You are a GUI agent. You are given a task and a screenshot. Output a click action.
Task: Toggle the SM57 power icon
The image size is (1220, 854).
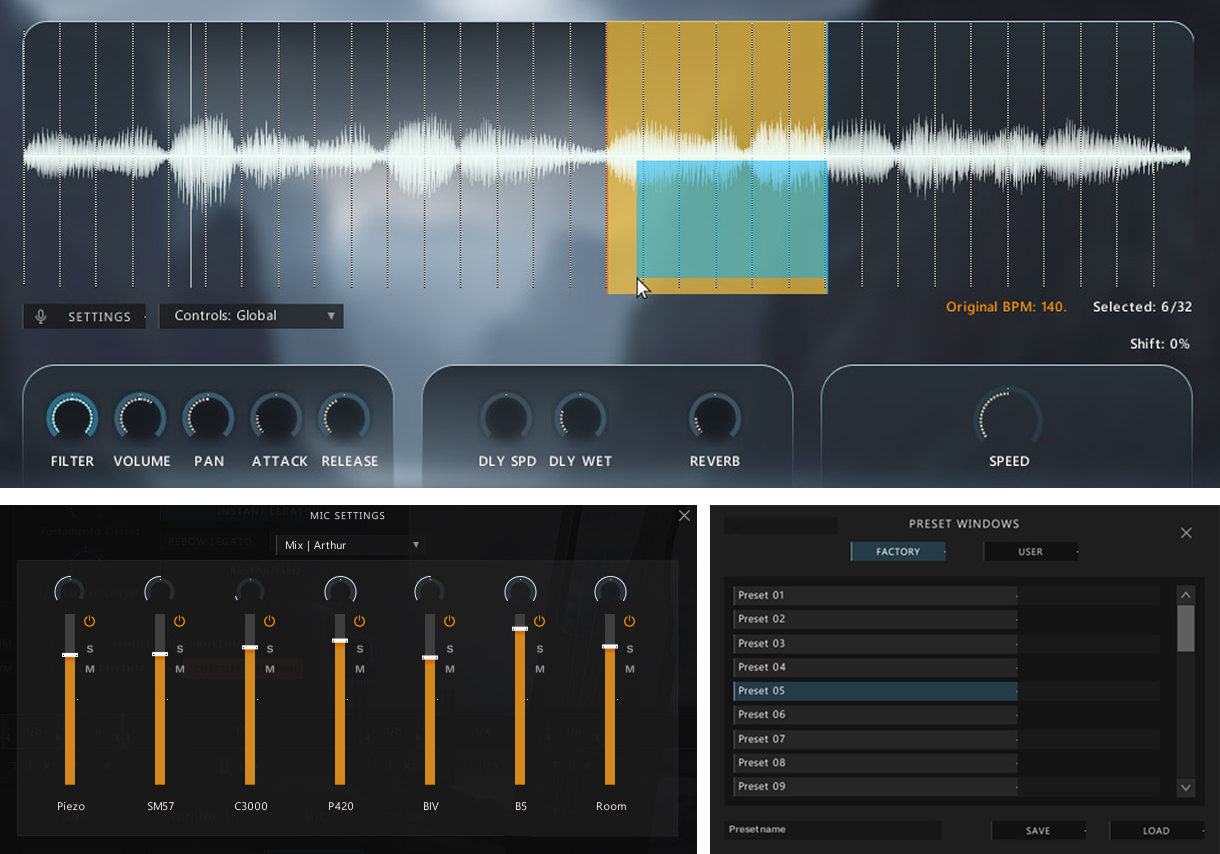(x=179, y=621)
